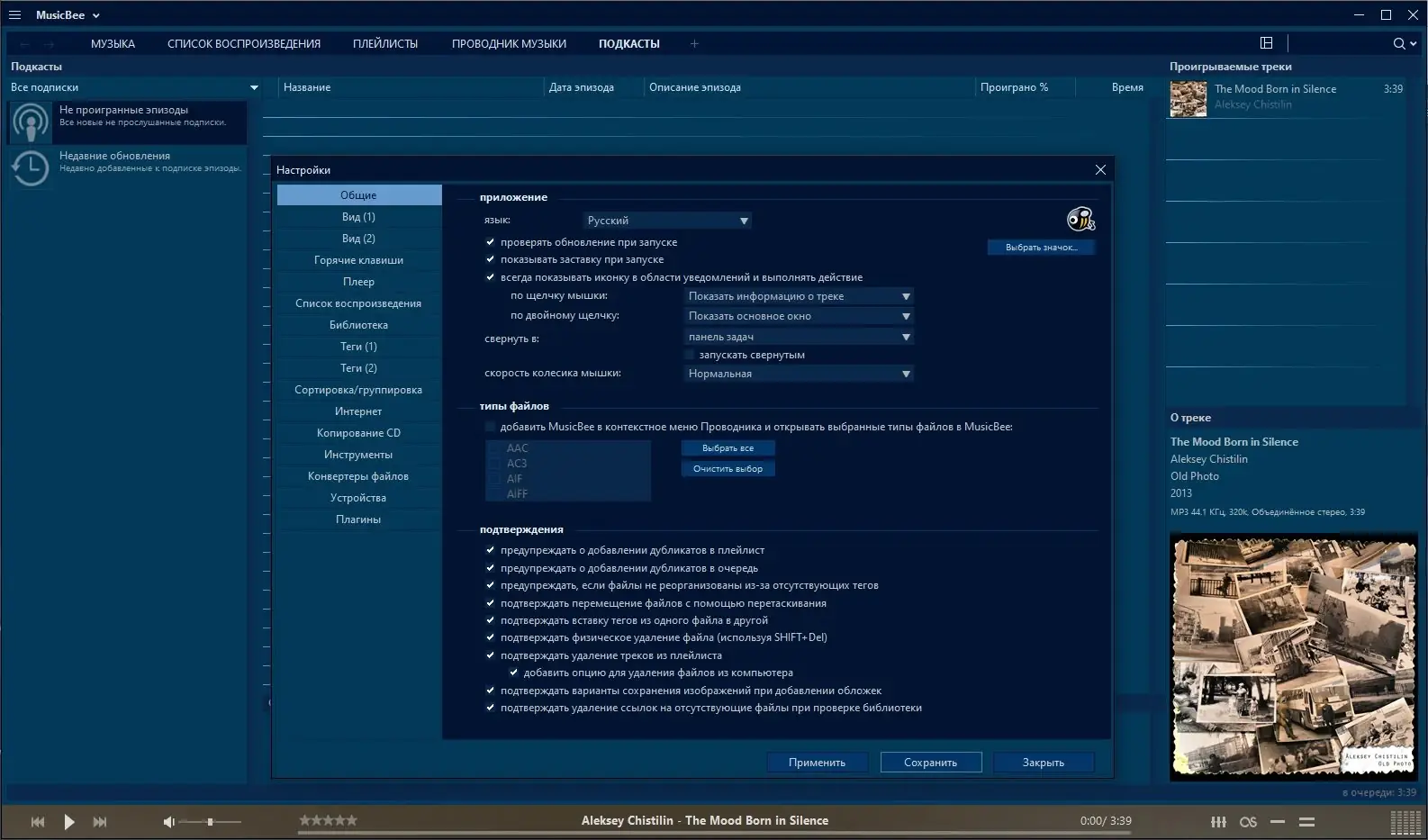1428x840 pixels.
Task: Skip to the previous track
Action: click(x=38, y=822)
